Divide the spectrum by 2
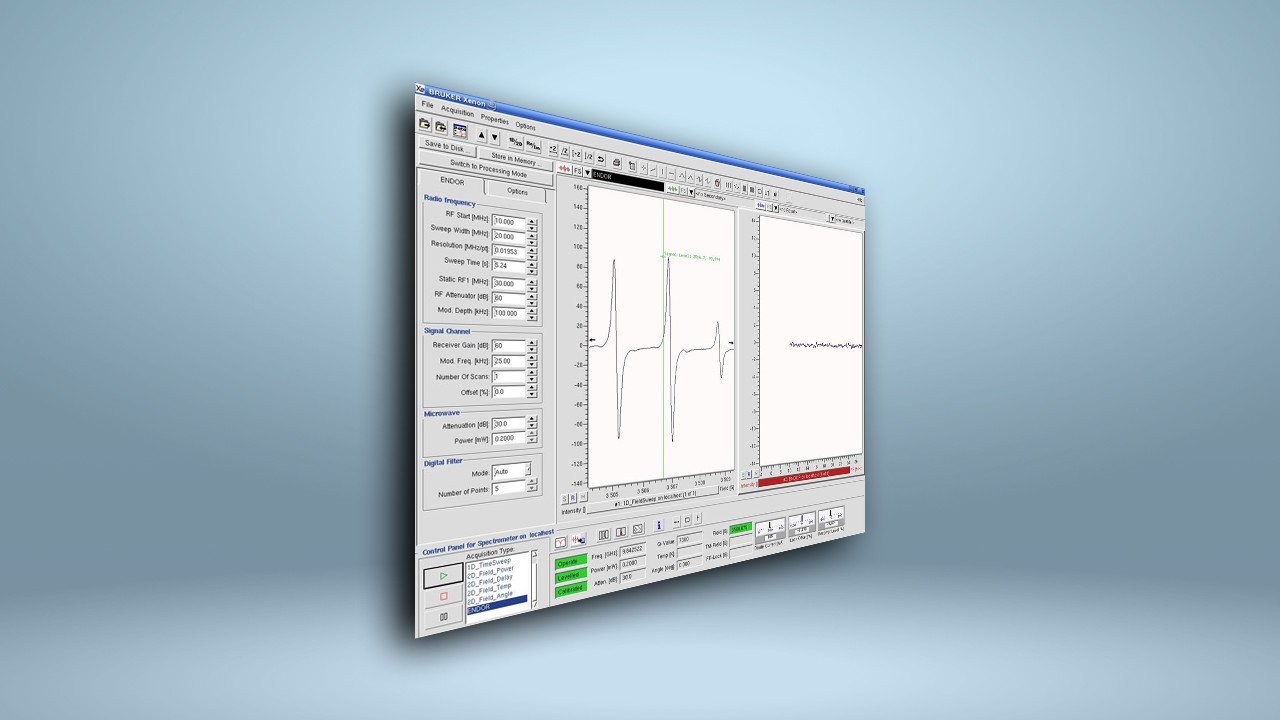Screen dimensions: 1280x720 [565, 150]
